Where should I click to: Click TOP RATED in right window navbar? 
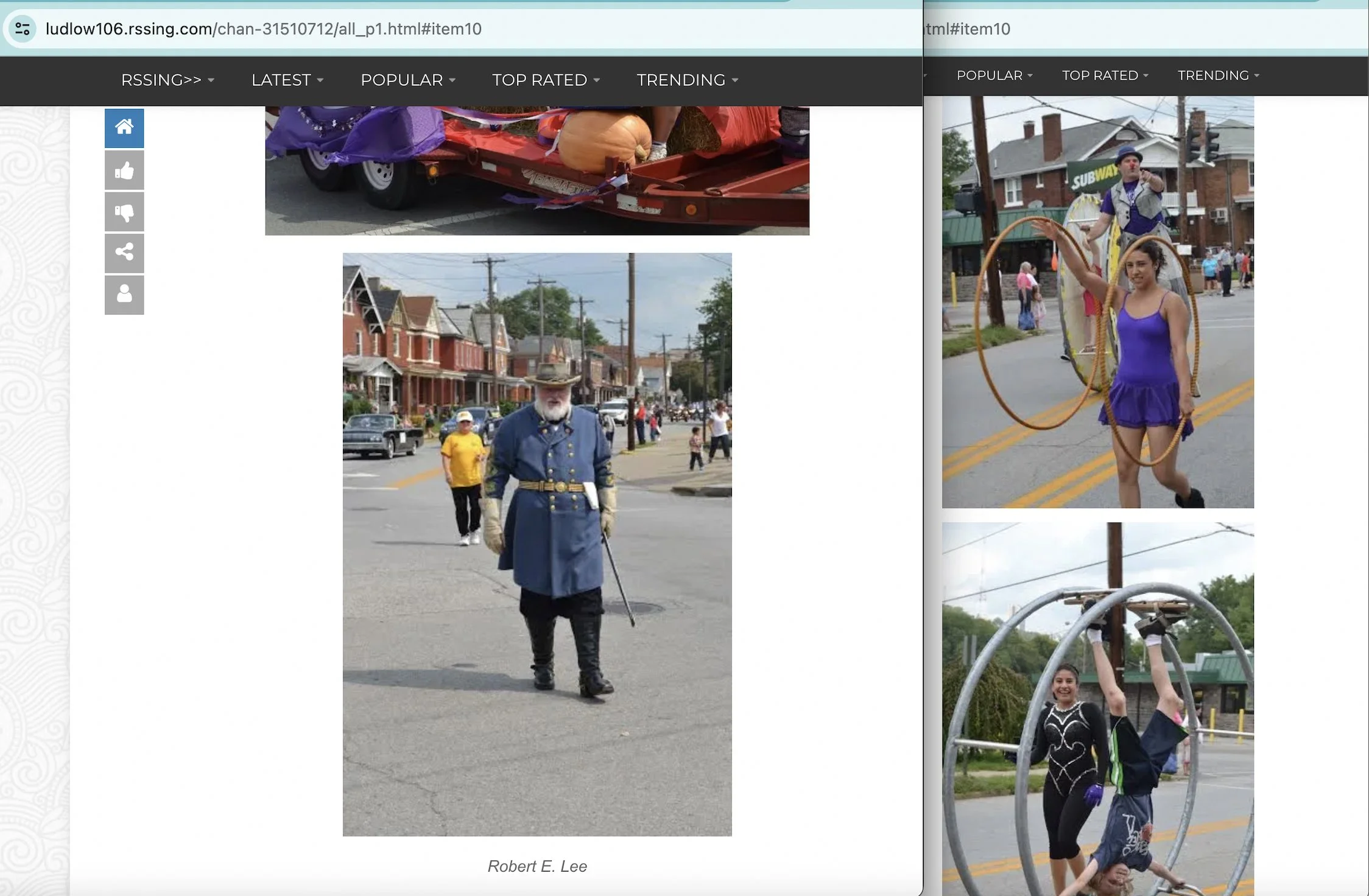1105,75
